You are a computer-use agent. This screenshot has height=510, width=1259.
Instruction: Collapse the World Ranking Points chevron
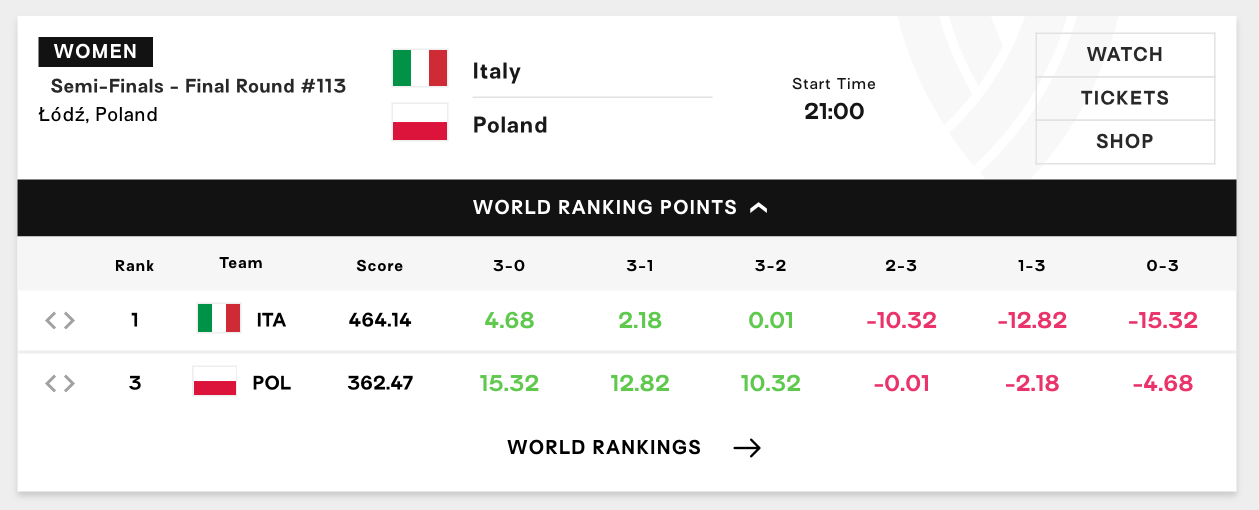coord(759,208)
